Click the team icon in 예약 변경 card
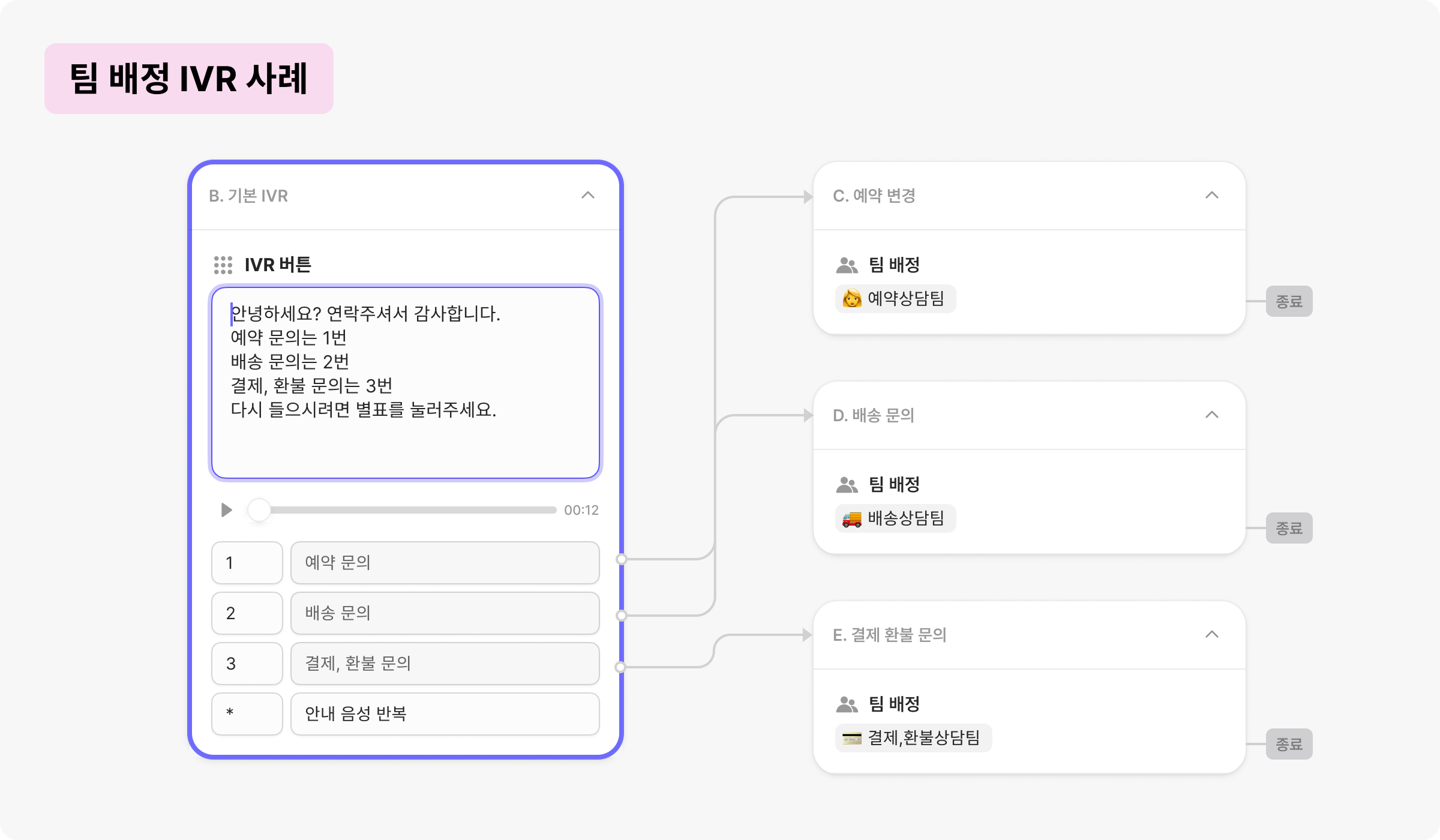The height and width of the screenshot is (840, 1440). click(847, 265)
